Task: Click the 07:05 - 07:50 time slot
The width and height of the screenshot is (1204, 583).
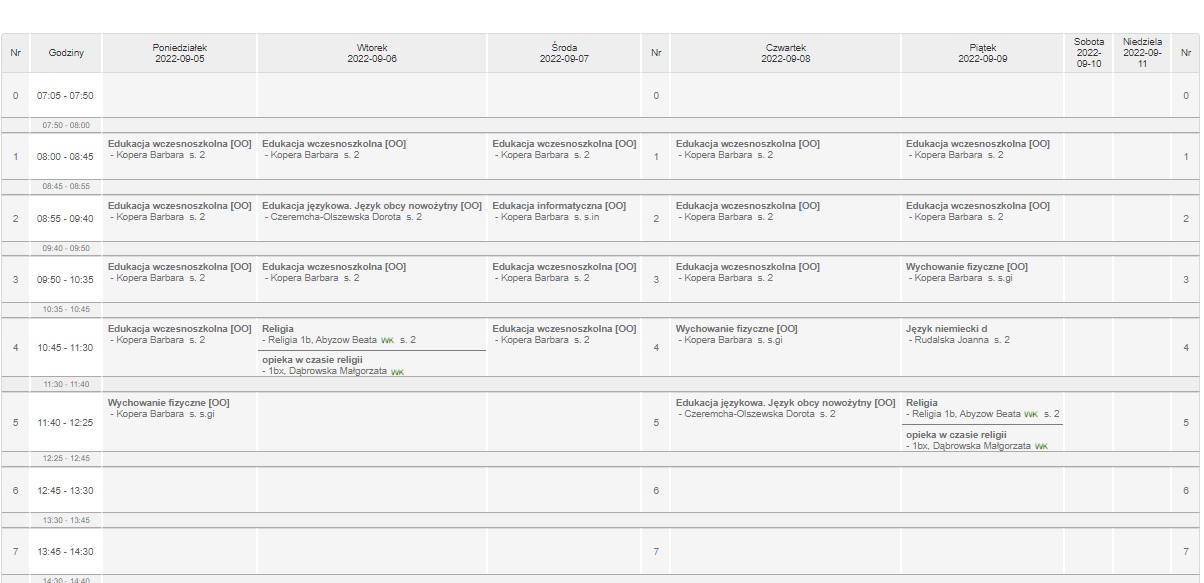Action: pyautogui.click(x=65, y=96)
